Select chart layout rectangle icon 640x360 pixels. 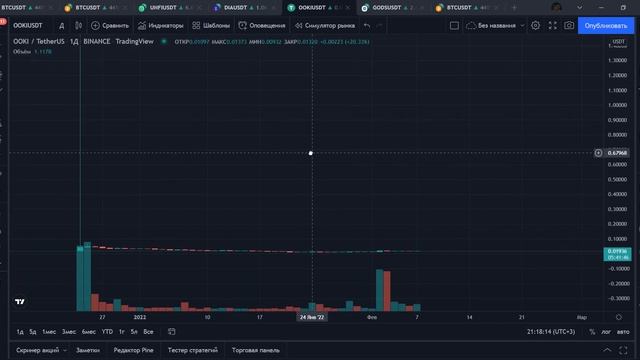pos(454,26)
